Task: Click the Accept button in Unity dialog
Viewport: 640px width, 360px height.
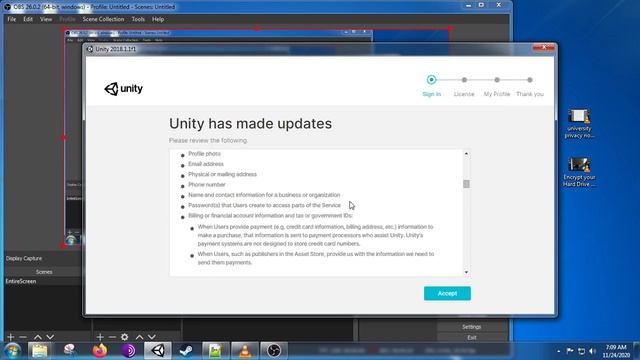Action: coord(447,293)
